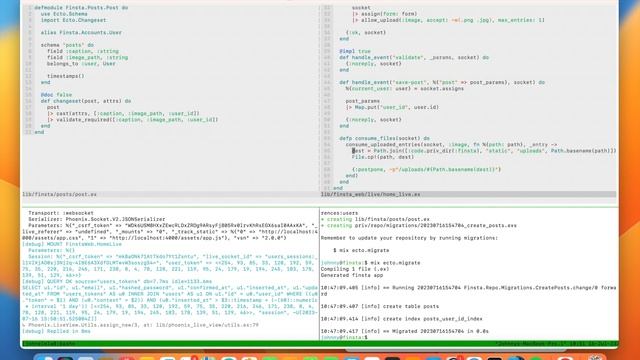Place cursor on 'use Ecto.Schema' line
The width and height of the screenshot is (640, 360).
pos(64,14)
